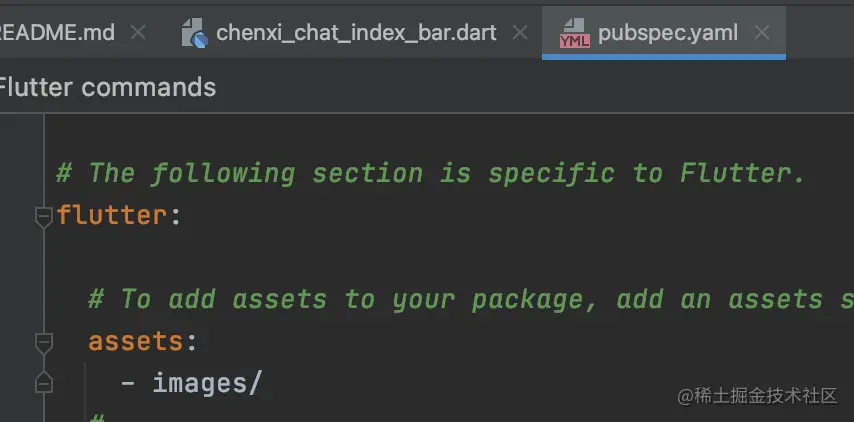Viewport: 854px width, 422px height.
Task: Click the partial # comment line below images/
Action: (x=97, y=415)
